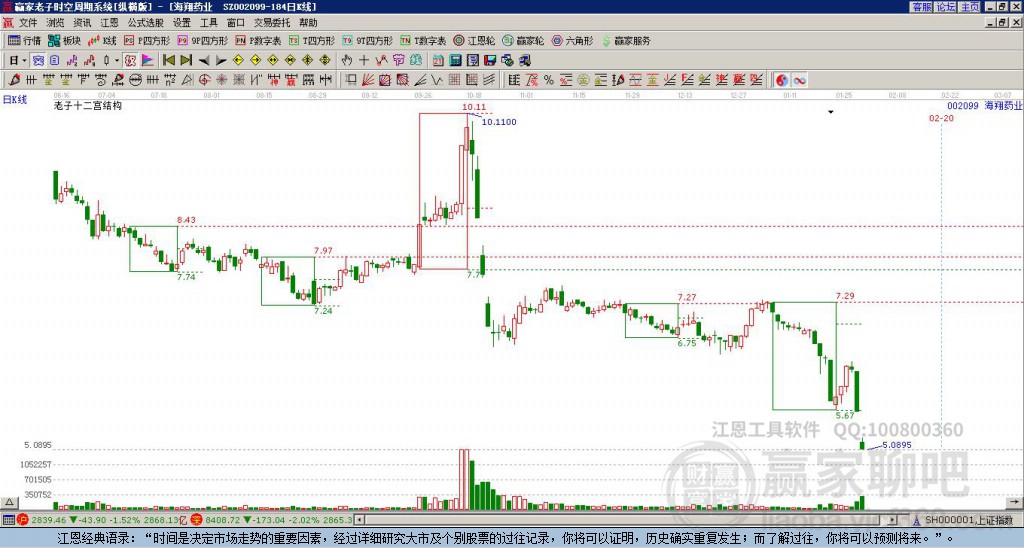The height and width of the screenshot is (548, 1024).
Task: Click the horizontal scrollbar track
Action: [x=626, y=520]
